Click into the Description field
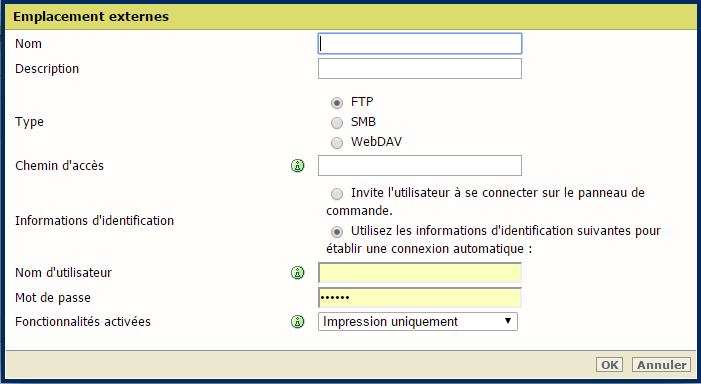The width and height of the screenshot is (701, 384). (x=420, y=68)
